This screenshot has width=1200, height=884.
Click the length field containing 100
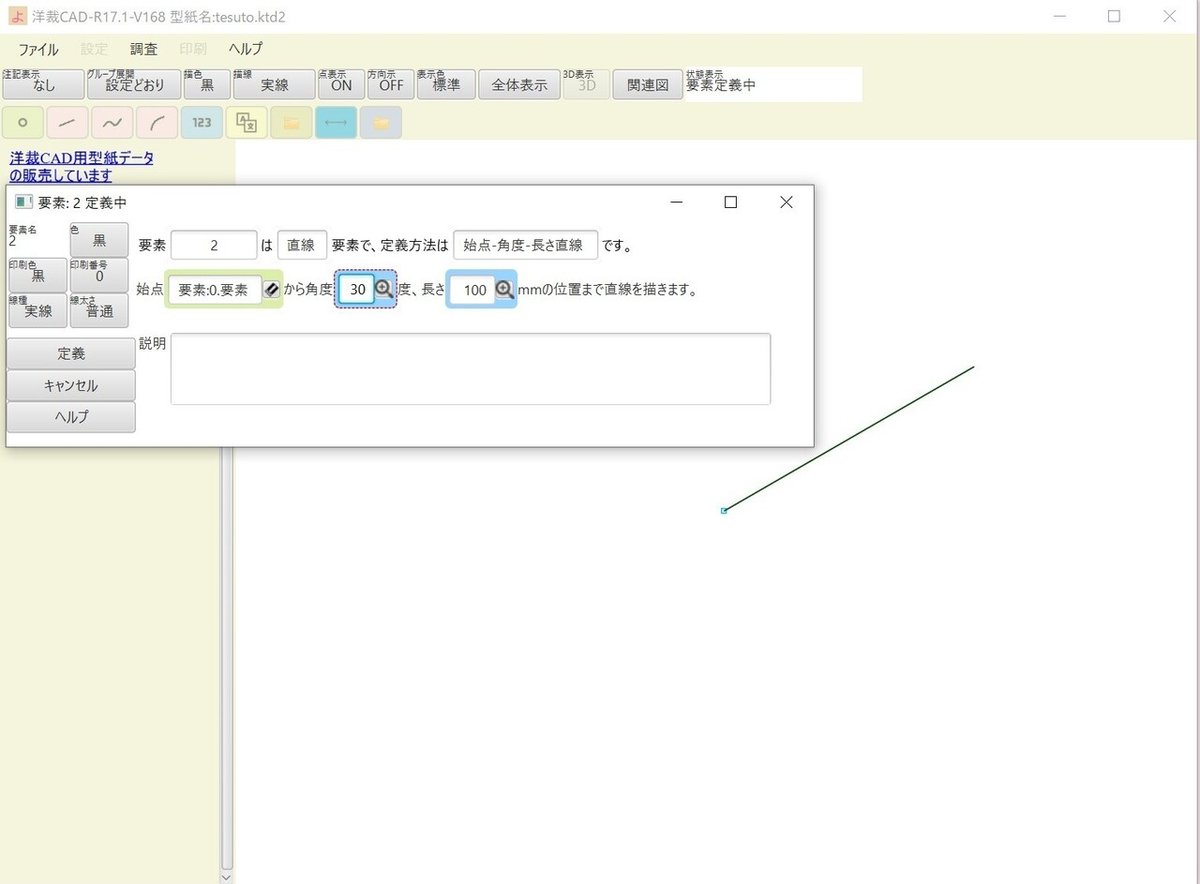tap(472, 290)
